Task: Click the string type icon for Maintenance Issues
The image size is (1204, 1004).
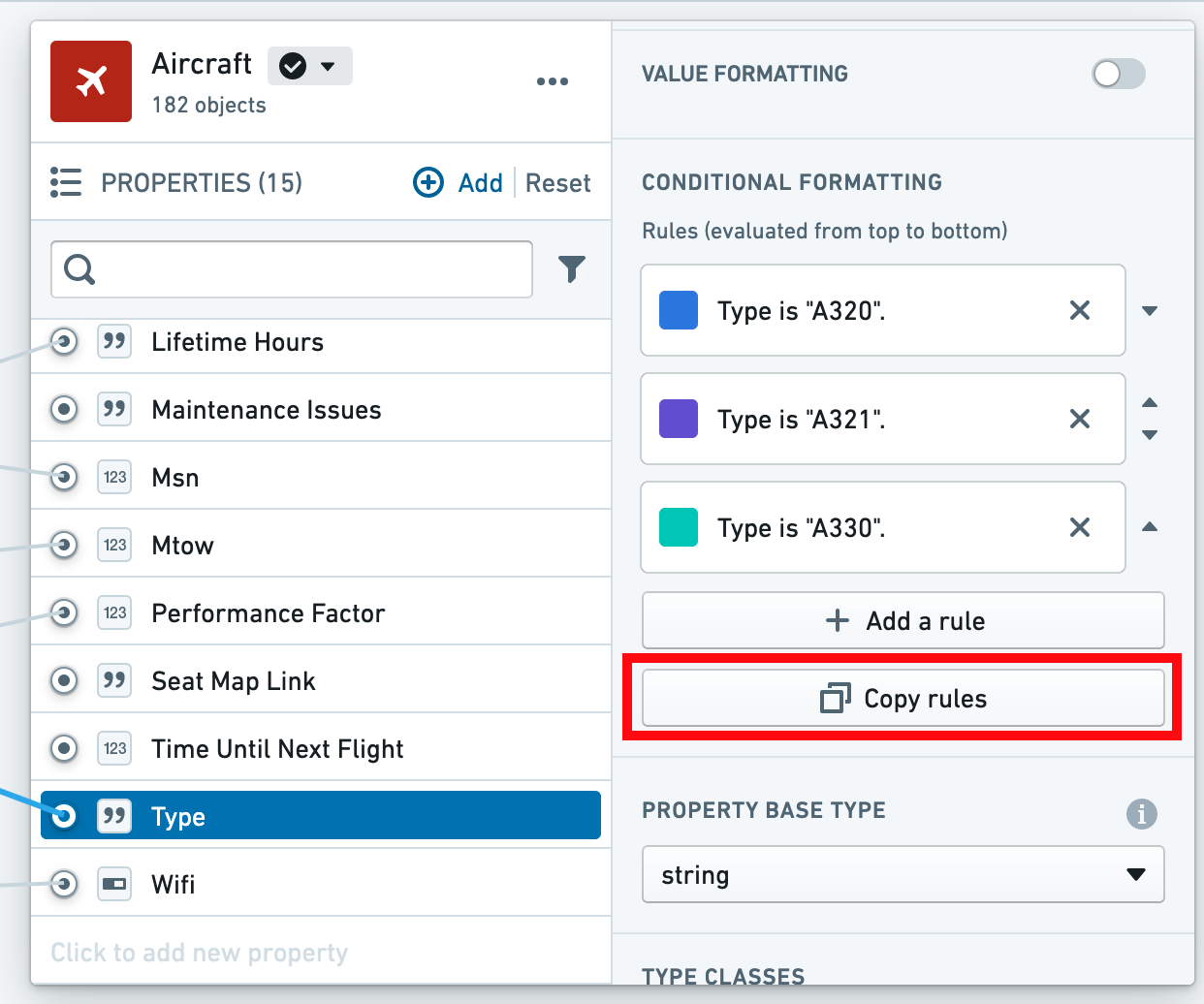Action: (x=114, y=409)
